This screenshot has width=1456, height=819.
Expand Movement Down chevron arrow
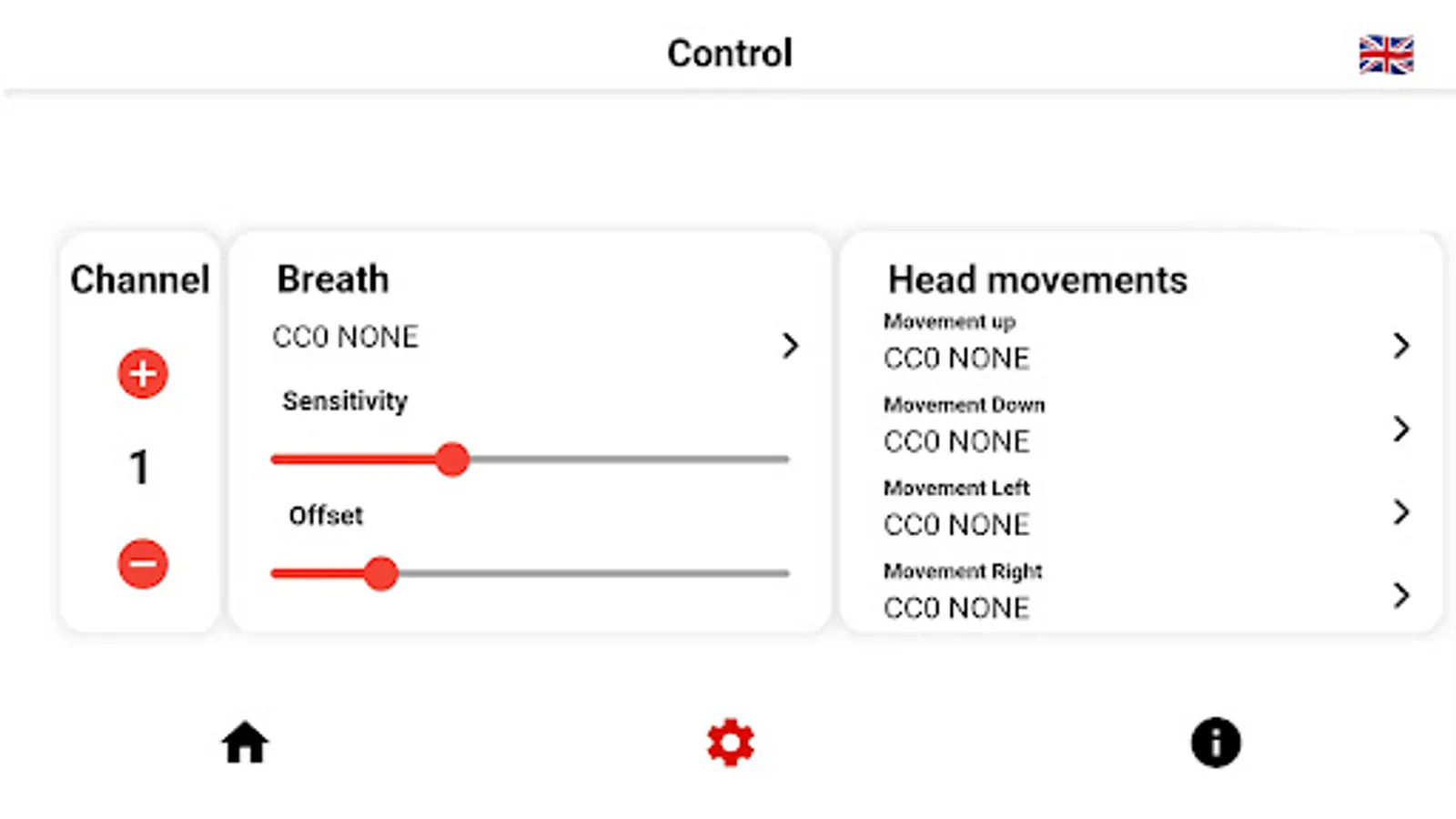tap(1401, 428)
